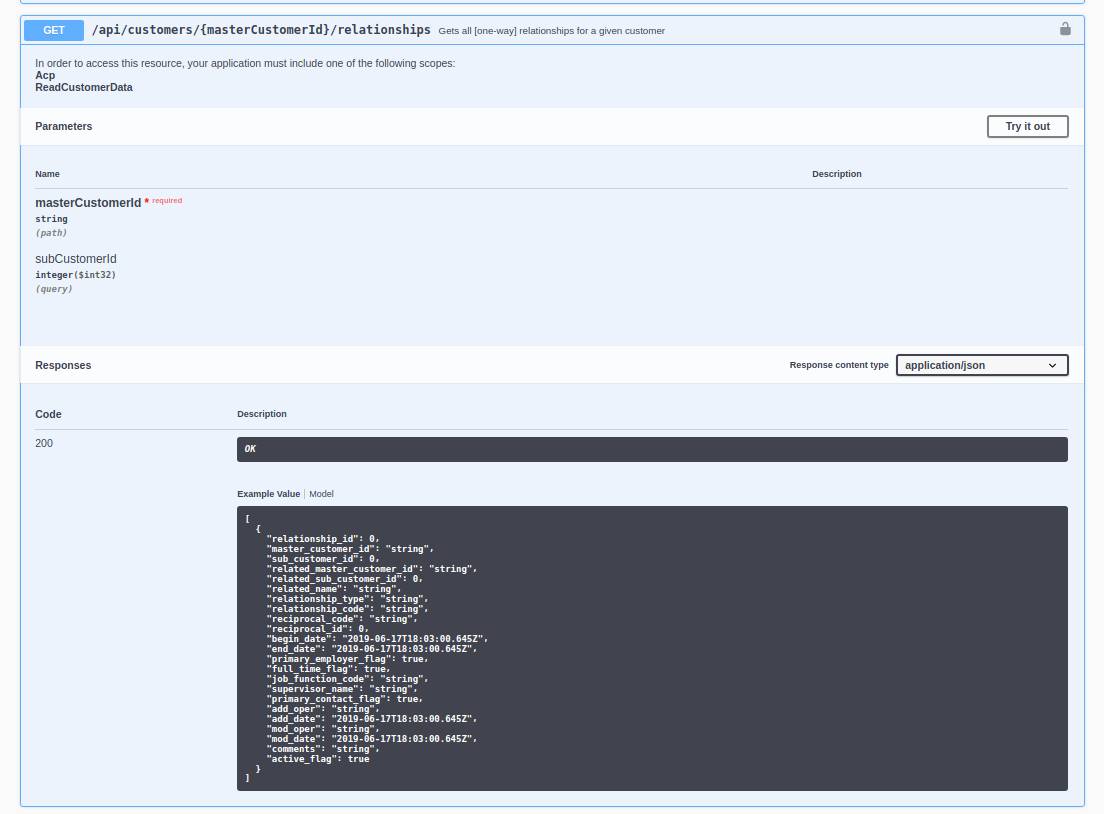
Task: Click the masterCustomerId parameter name
Action: 88,203
